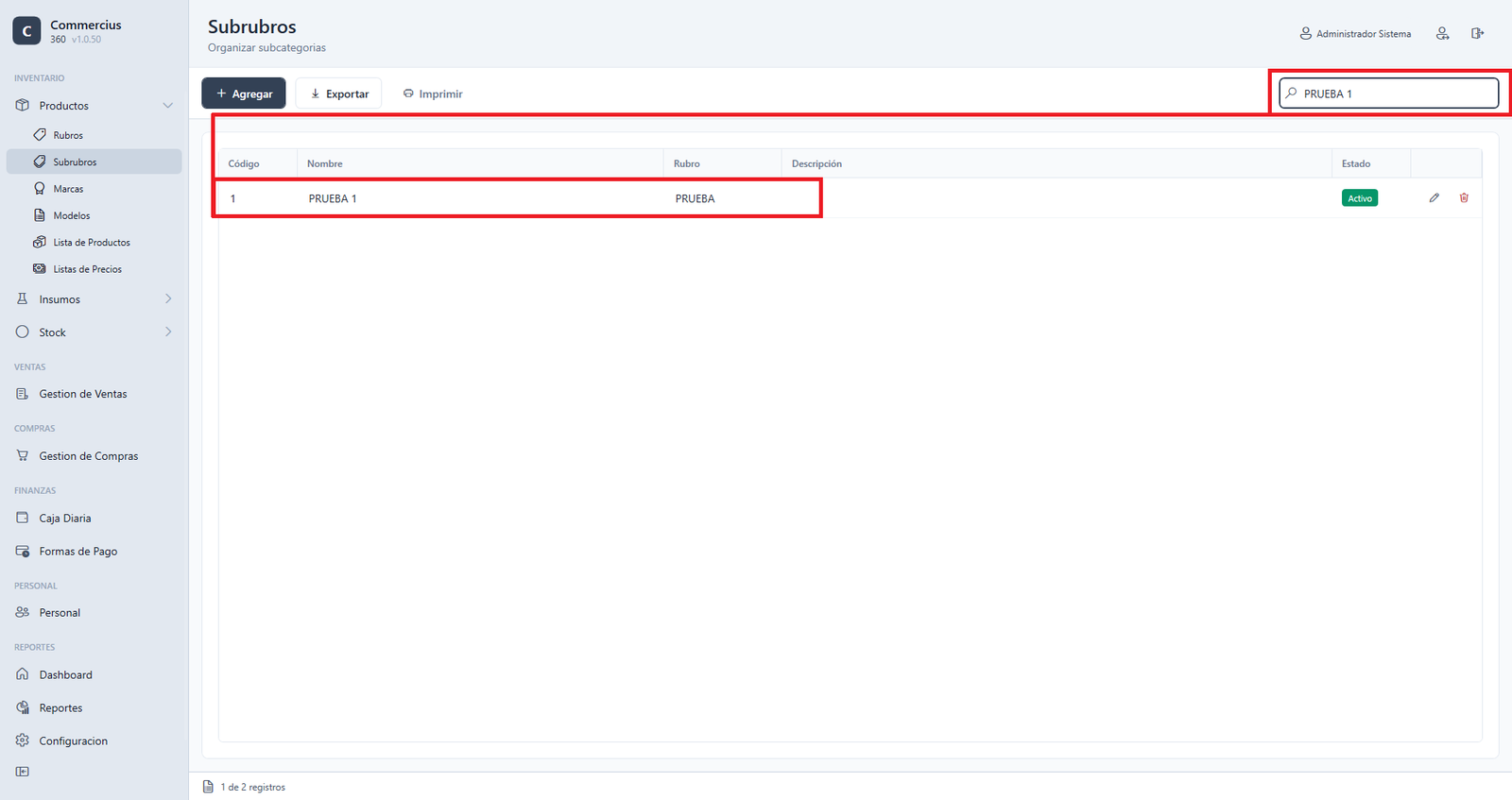Edit PRUEBA 1 row with pencil icon

tap(1434, 197)
